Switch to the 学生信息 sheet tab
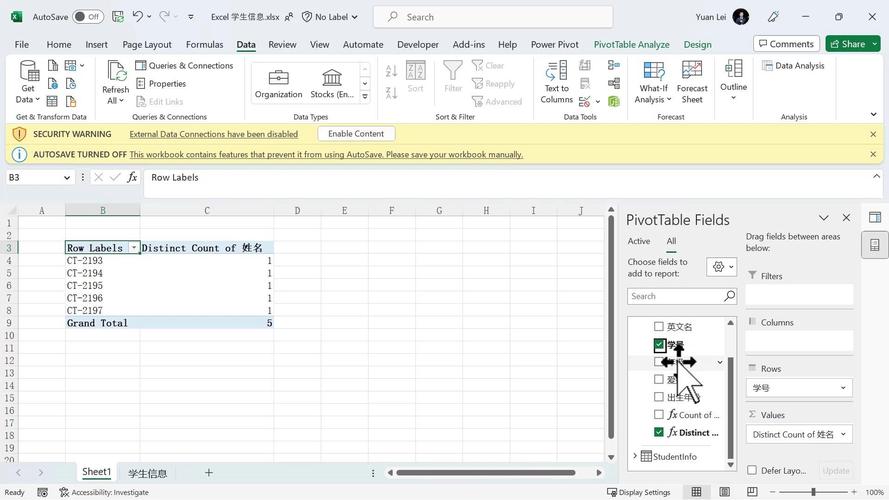This screenshot has height=500, width=889. tap(147, 473)
